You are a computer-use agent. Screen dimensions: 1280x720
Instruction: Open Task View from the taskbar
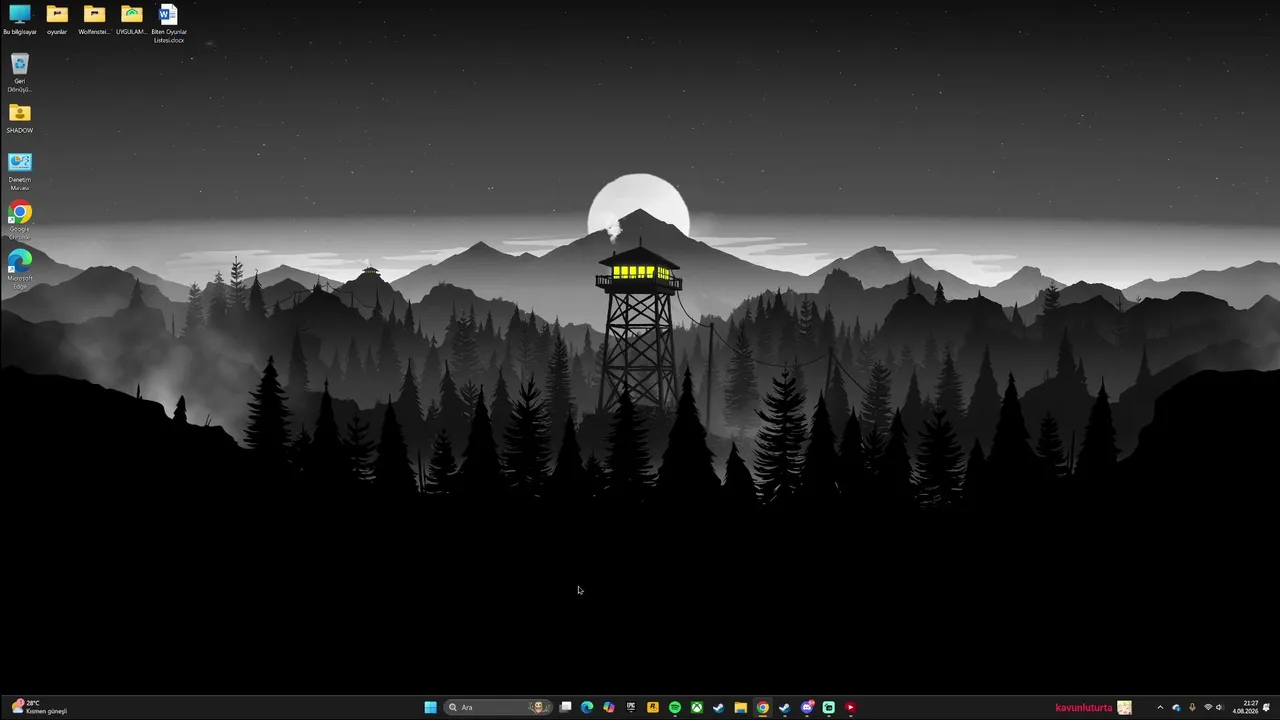565,708
